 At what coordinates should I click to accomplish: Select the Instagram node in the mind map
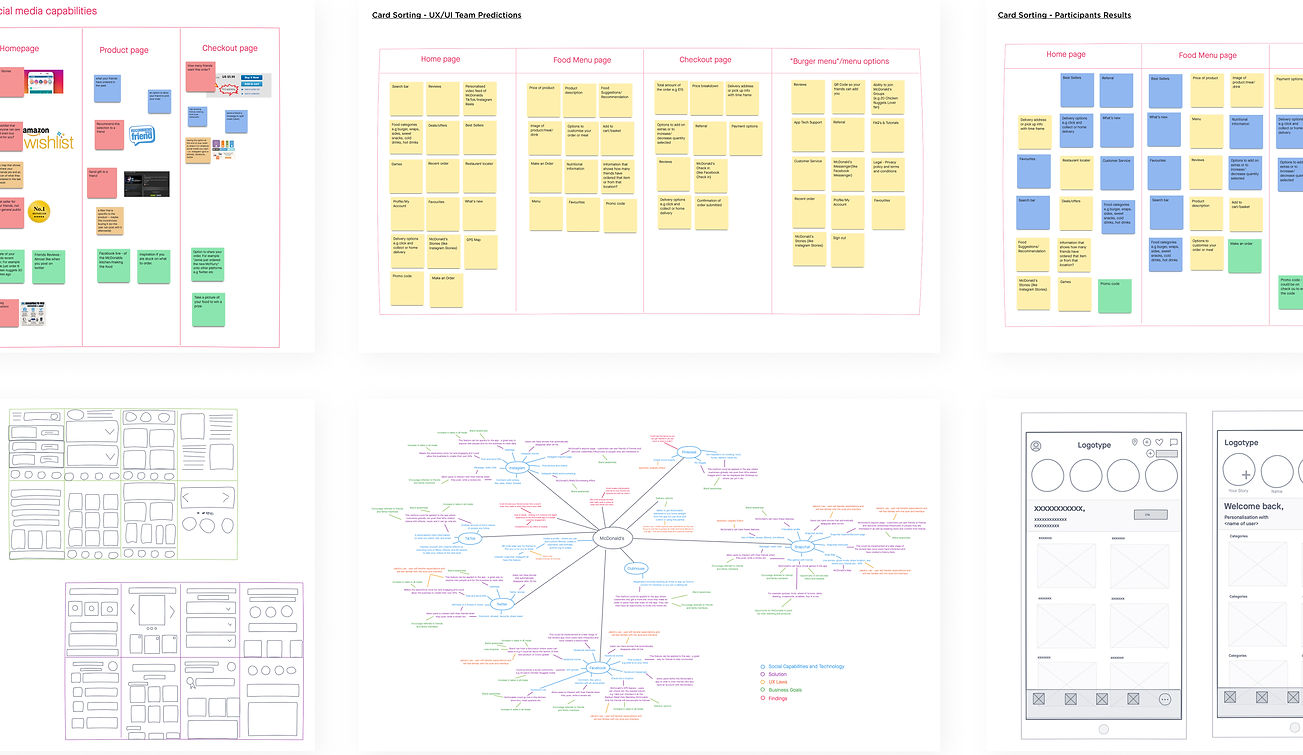point(517,467)
